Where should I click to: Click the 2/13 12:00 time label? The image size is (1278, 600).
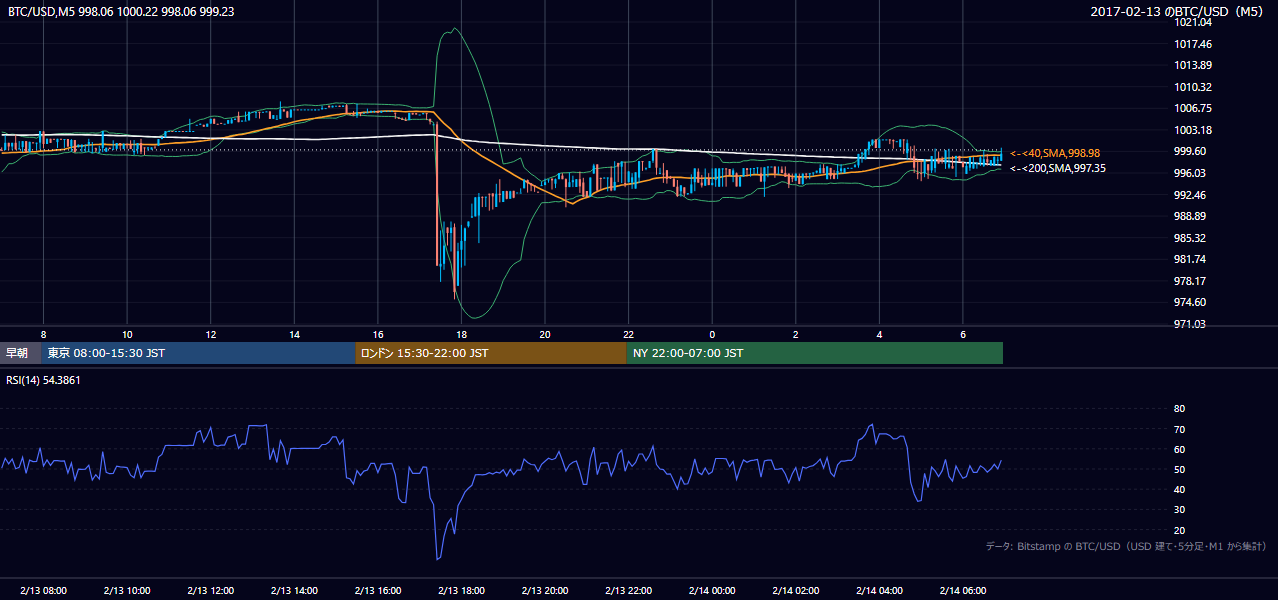click(211, 590)
